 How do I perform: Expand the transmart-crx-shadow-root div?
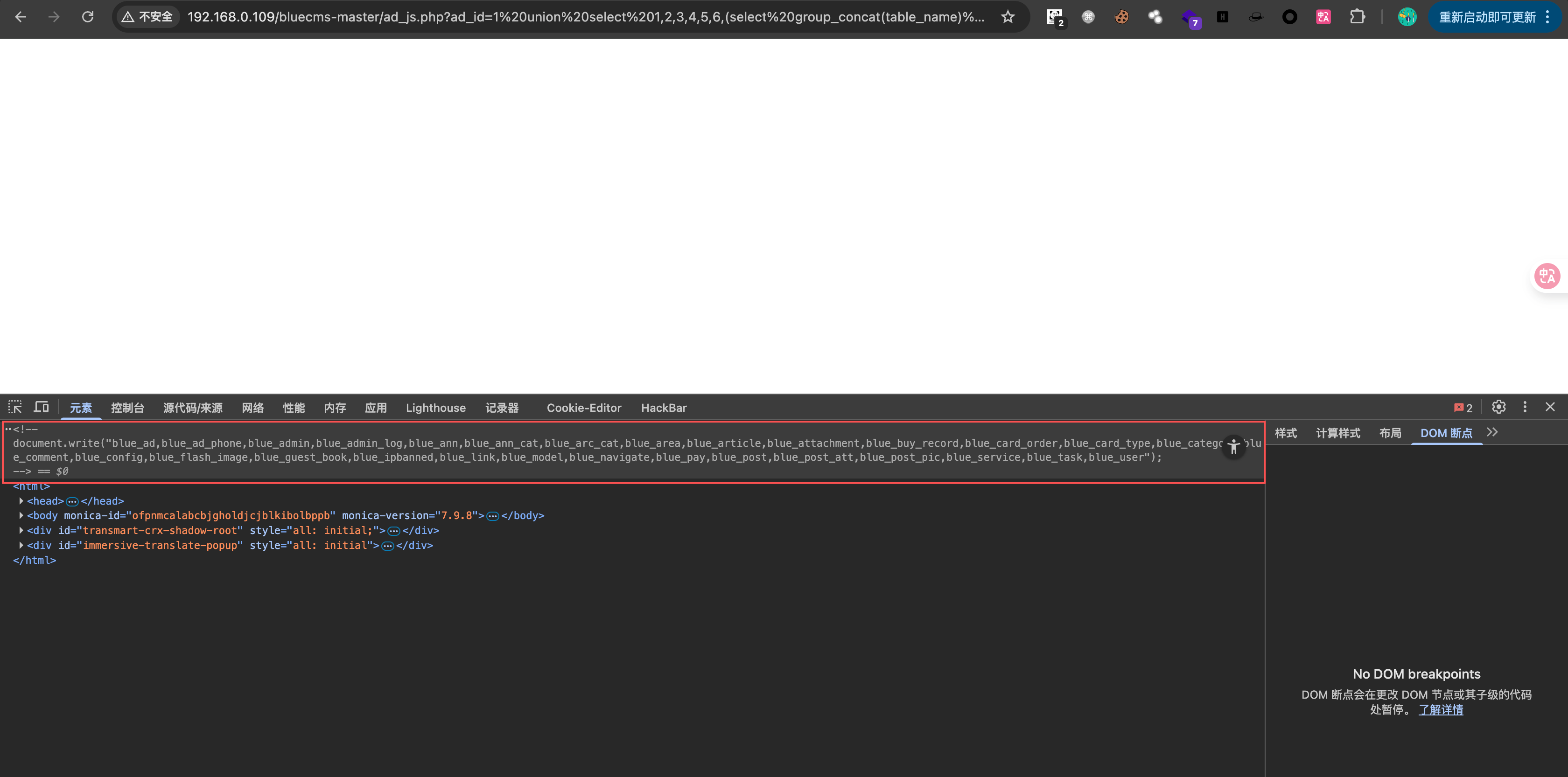tap(21, 531)
